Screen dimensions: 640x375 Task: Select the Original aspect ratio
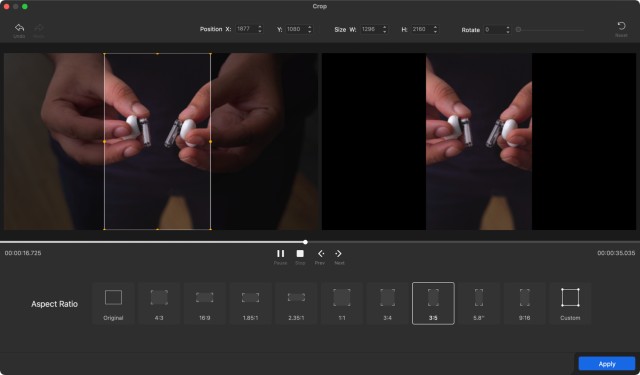pyautogui.click(x=113, y=303)
